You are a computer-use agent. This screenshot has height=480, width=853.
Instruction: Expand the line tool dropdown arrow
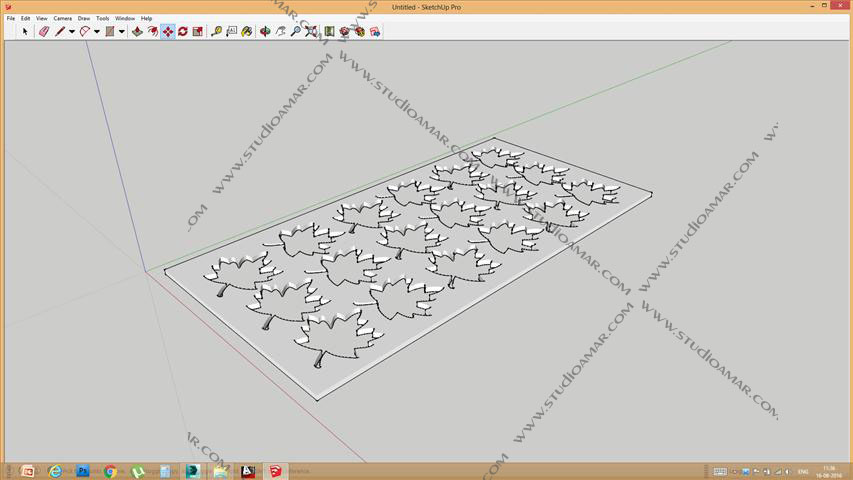(72, 32)
